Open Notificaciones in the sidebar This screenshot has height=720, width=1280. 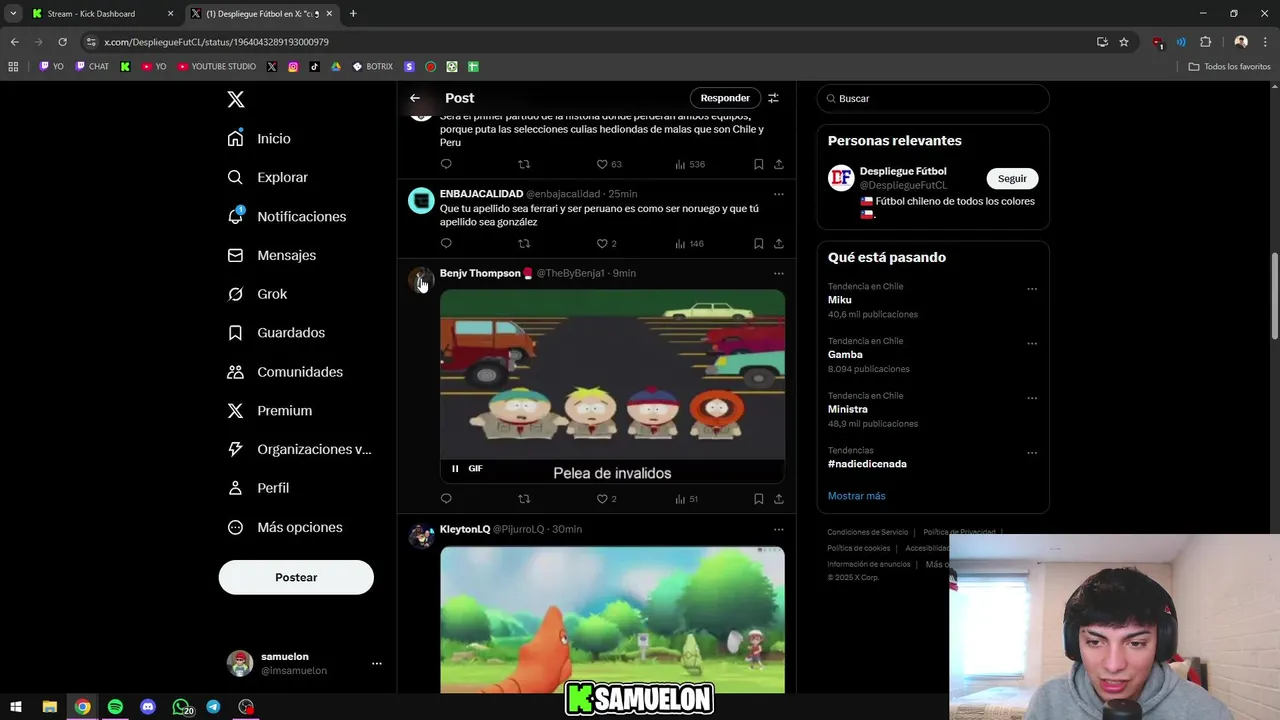(287, 216)
